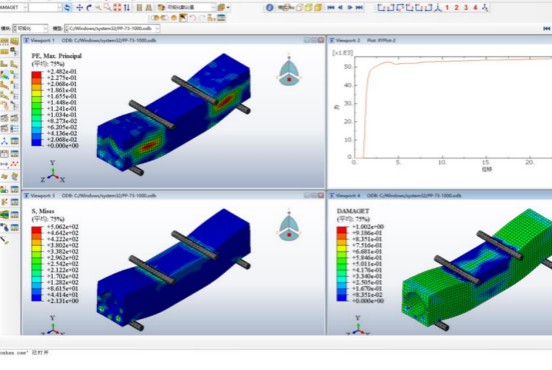552x370 pixels.
Task: Click the '+5.062e+02' Mises maximum value
Action: pos(62,227)
